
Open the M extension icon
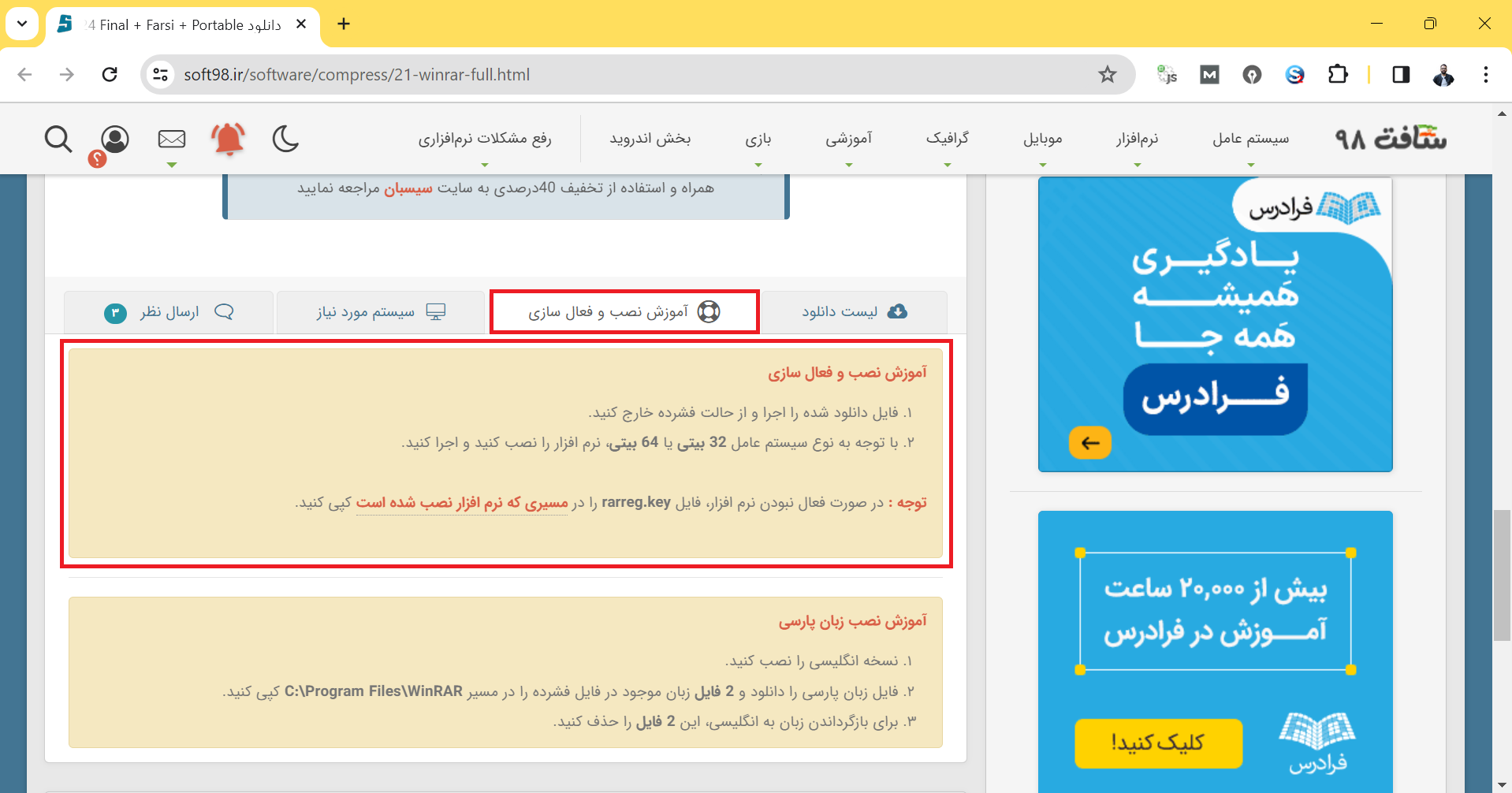[x=1209, y=75]
